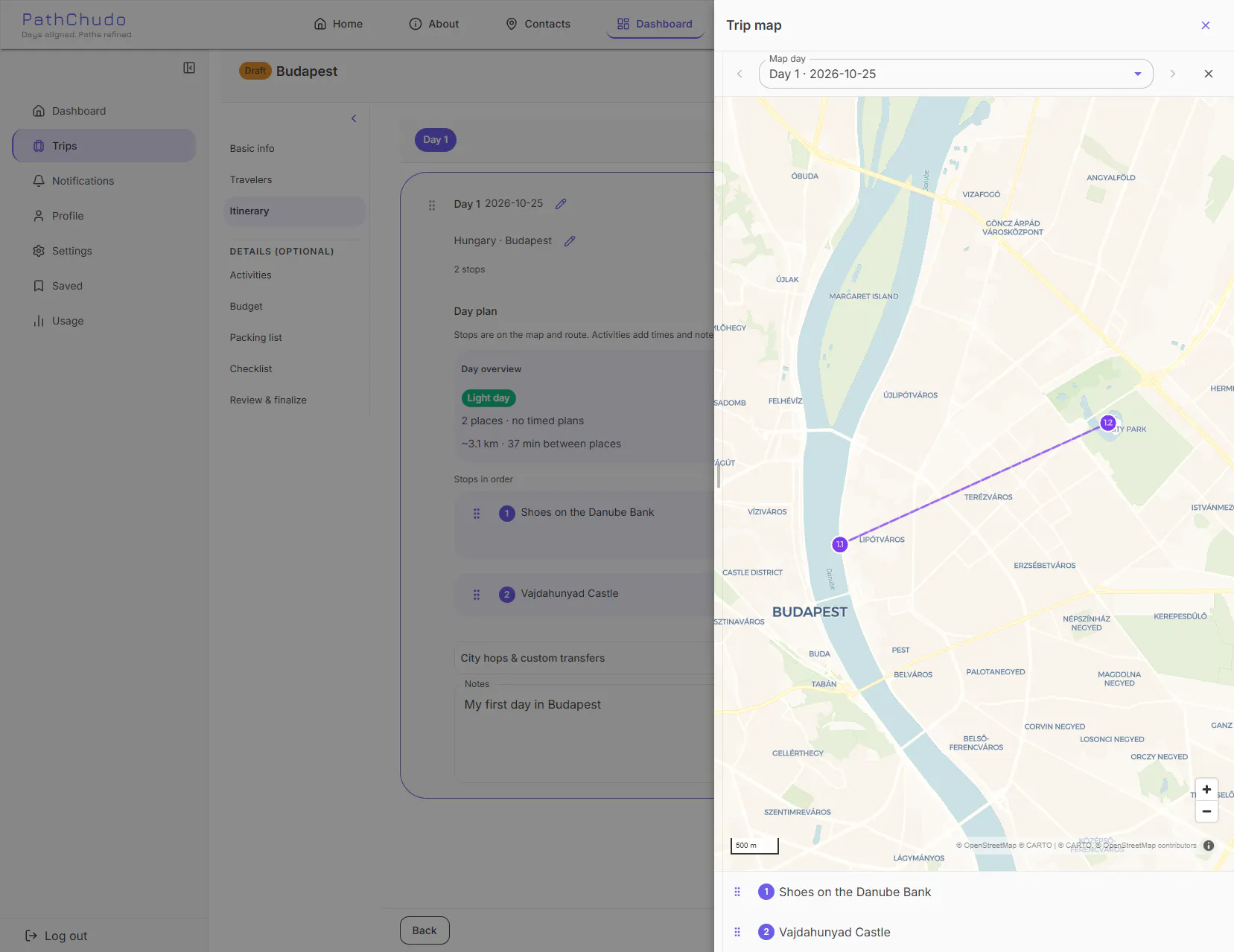Open Settings in left sidebar
Screen dimensions: 1234x952
104,251
